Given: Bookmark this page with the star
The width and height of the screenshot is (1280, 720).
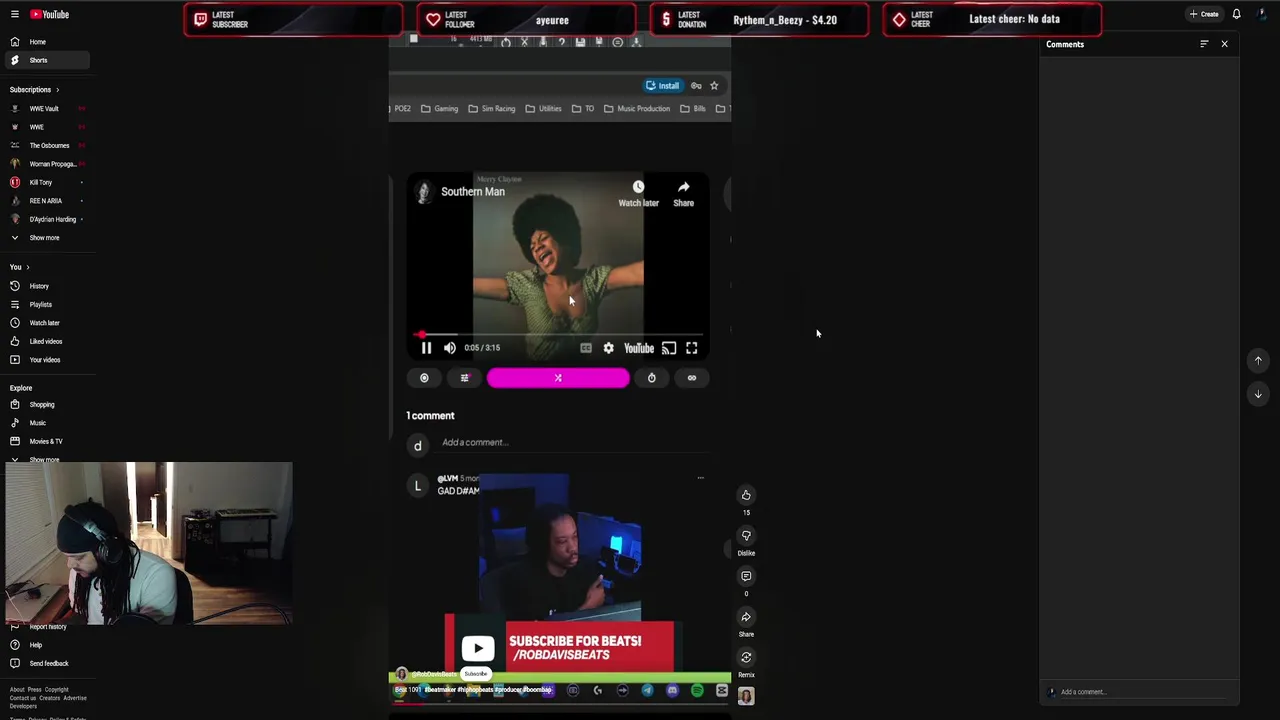Looking at the screenshot, I should (714, 86).
